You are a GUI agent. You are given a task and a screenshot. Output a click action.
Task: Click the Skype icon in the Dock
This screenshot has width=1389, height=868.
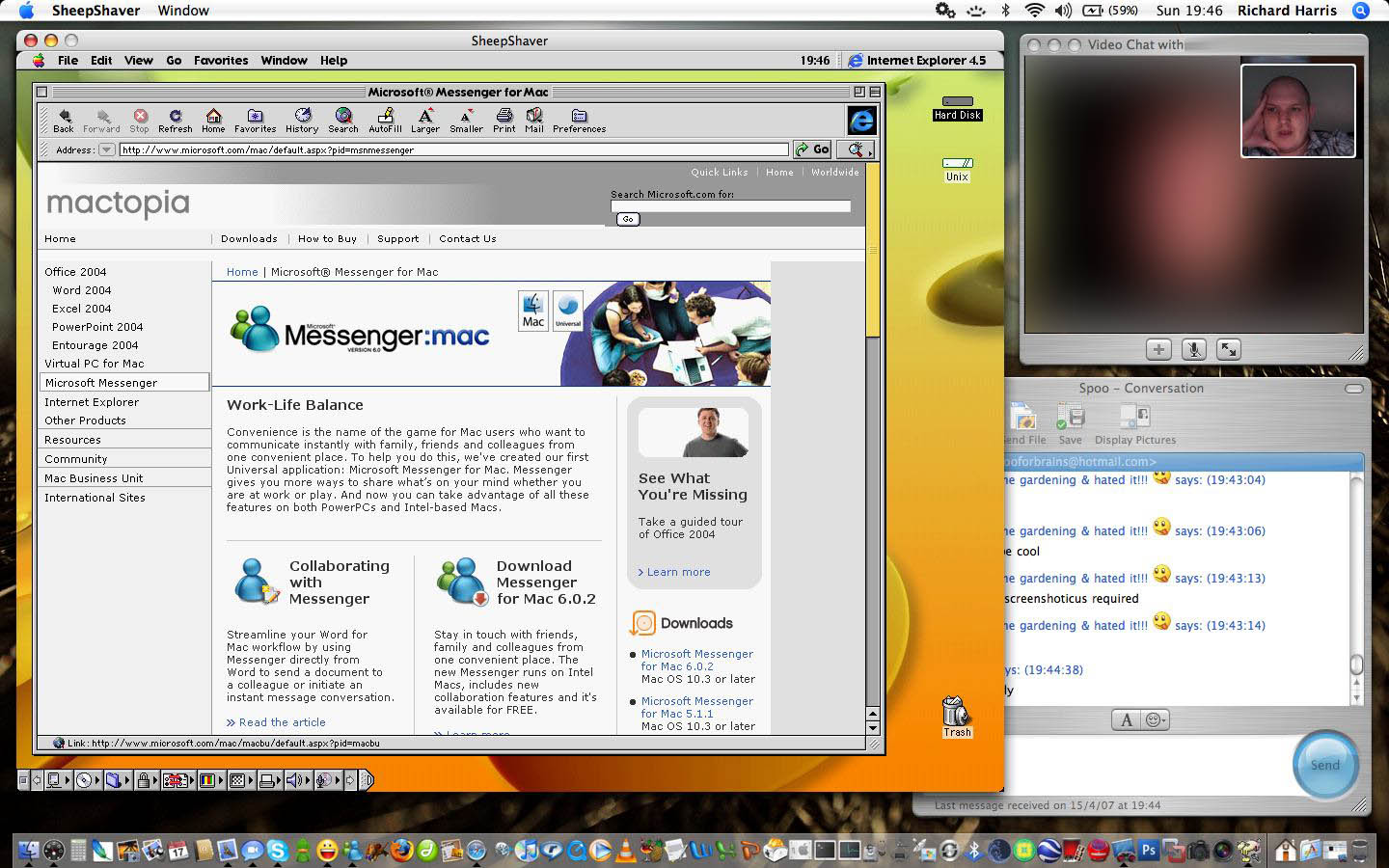click(x=278, y=851)
